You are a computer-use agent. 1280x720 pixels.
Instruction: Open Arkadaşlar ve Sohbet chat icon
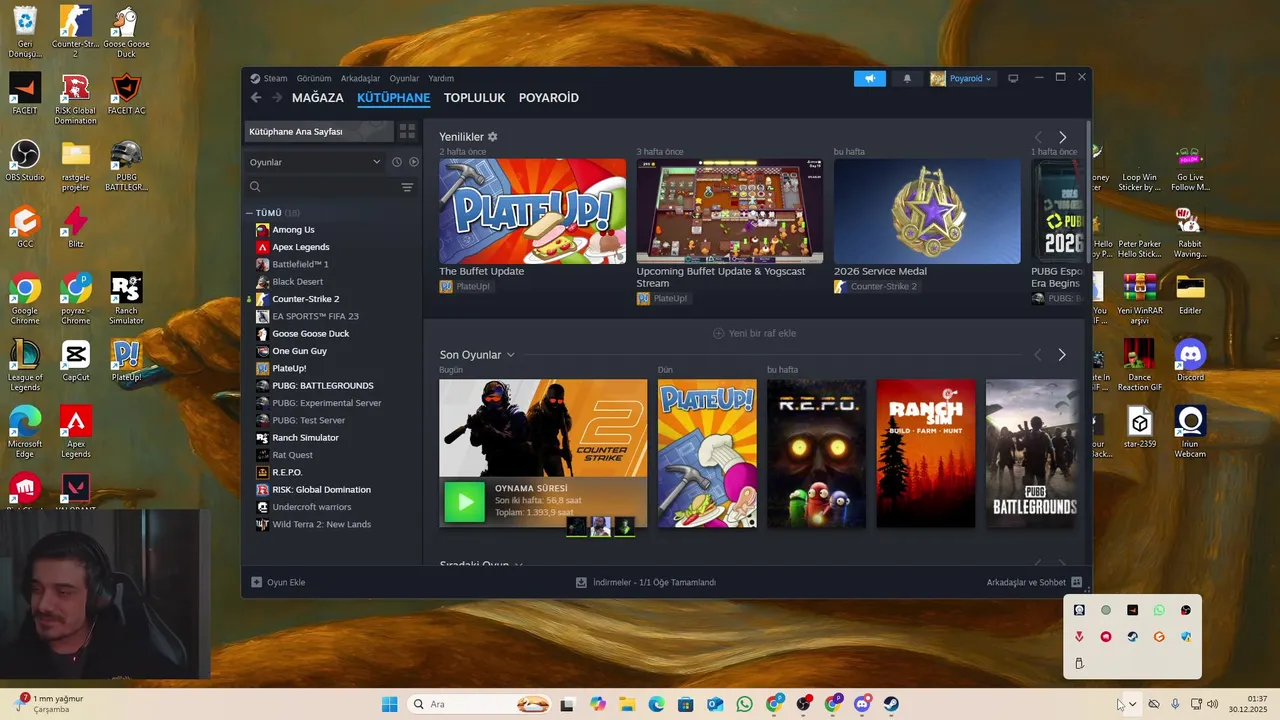pyautogui.click(x=1076, y=582)
